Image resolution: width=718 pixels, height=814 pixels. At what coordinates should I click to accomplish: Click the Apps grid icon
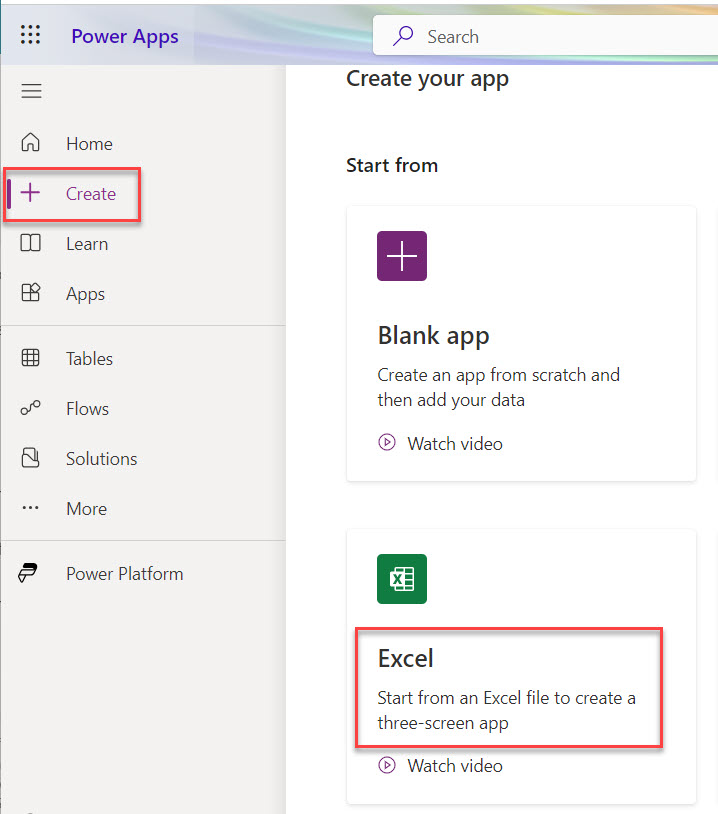pos(30,292)
